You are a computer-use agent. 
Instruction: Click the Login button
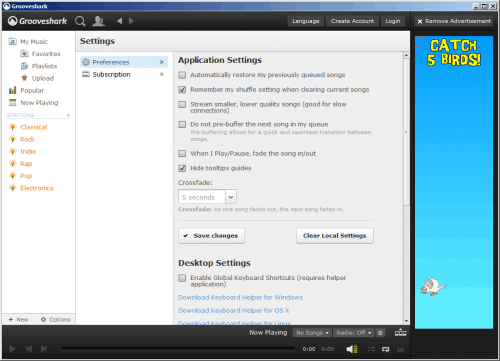tap(393, 21)
